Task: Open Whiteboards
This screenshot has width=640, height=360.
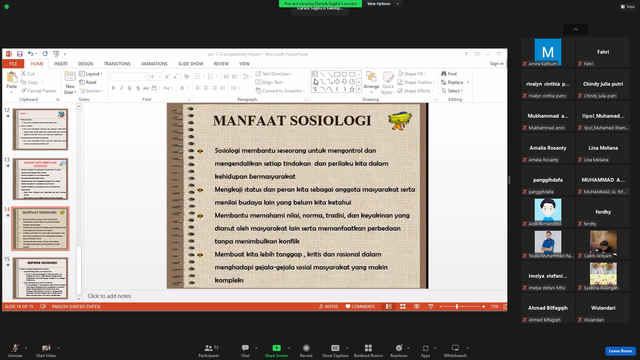Action: [x=455, y=350]
